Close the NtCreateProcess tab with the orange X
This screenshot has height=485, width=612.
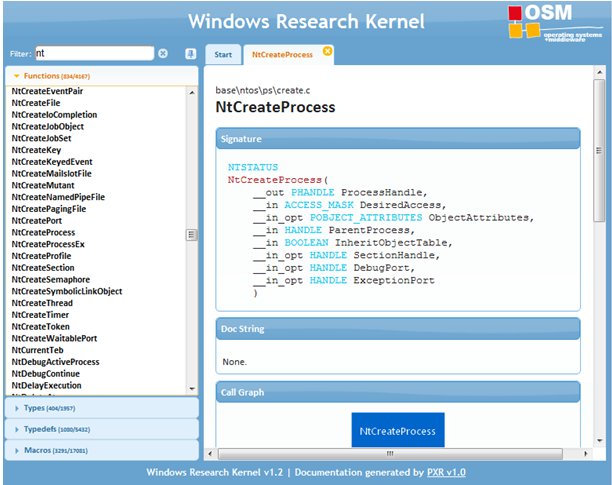[328, 51]
